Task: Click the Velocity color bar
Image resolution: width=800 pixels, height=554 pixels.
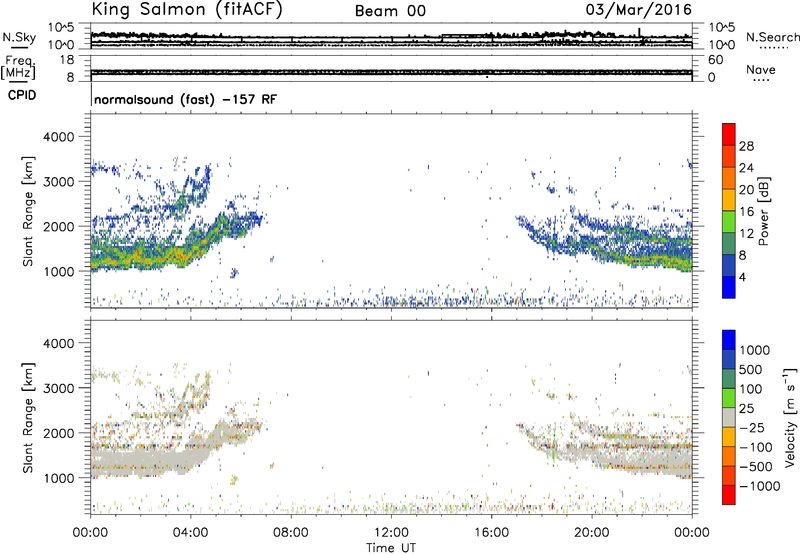Action: tap(729, 417)
